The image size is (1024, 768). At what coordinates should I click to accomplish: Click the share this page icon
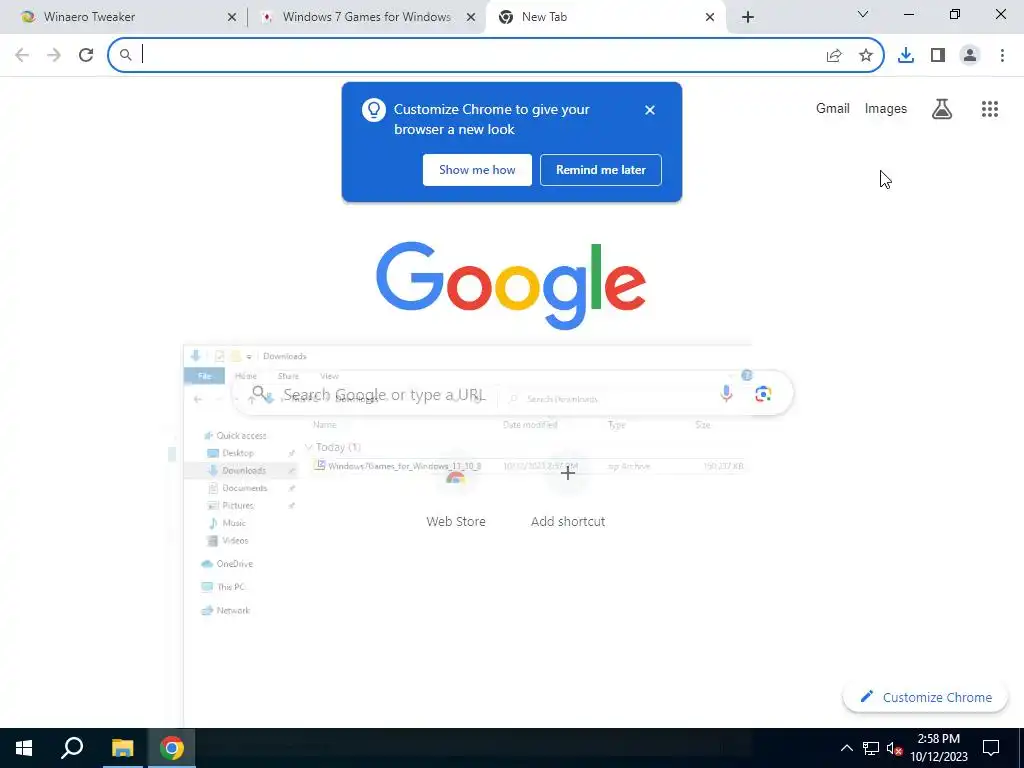(x=834, y=56)
